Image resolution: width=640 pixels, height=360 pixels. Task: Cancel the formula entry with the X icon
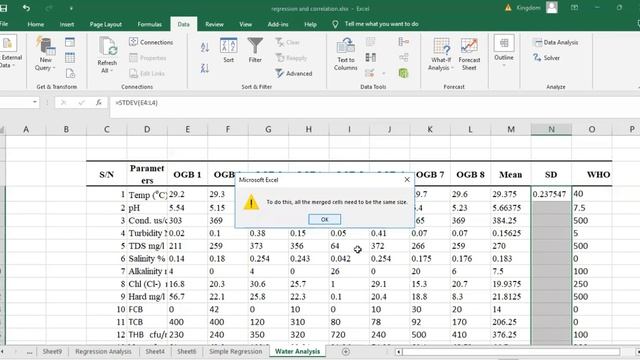click(x=63, y=102)
